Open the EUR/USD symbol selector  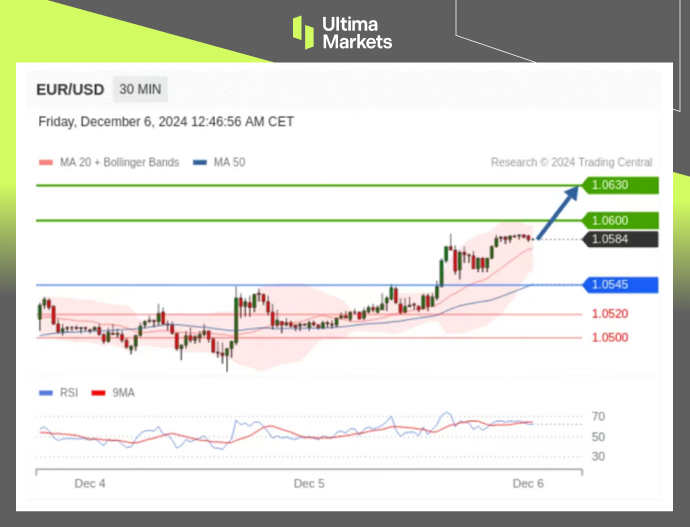click(68, 89)
